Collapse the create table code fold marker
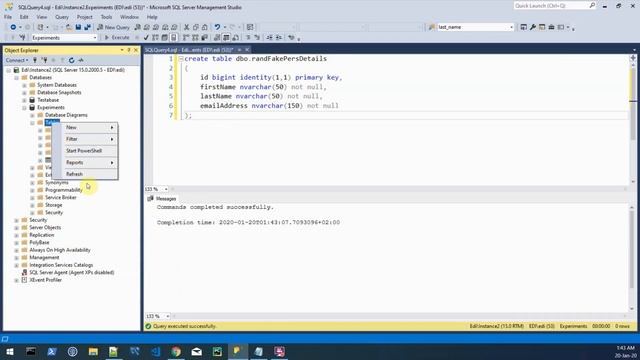 181,59
